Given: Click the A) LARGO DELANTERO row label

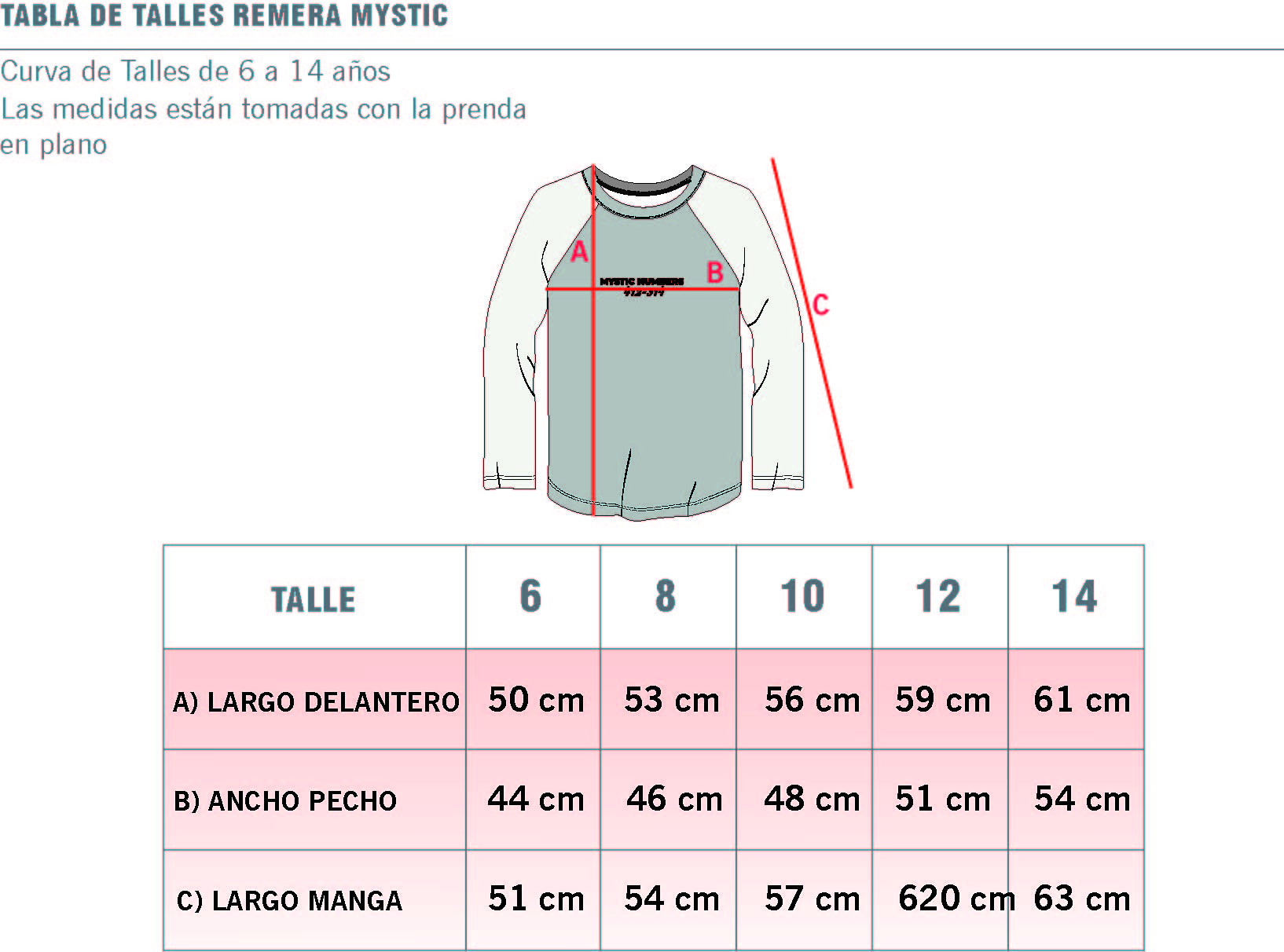Looking at the screenshot, I should (316, 701).
